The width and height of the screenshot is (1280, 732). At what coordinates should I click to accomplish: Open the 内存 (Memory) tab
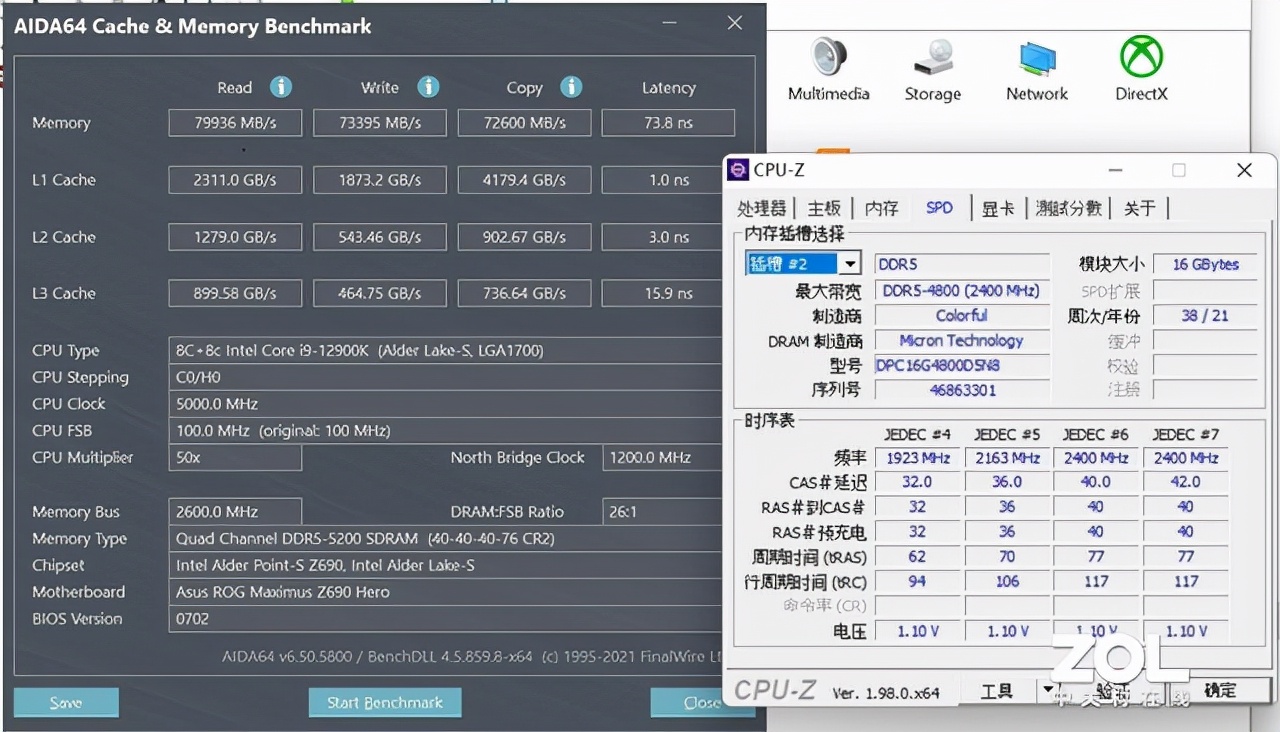tap(881, 208)
